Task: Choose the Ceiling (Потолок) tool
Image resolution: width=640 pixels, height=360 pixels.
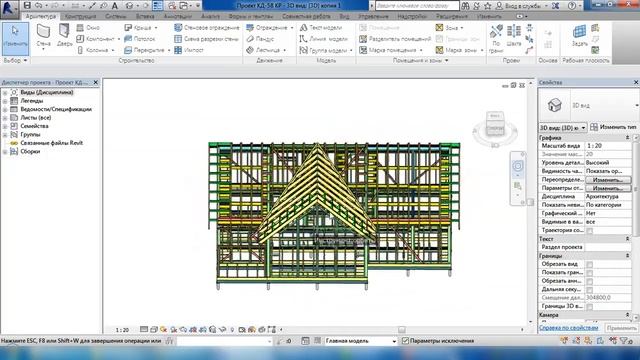Action: coord(140,39)
